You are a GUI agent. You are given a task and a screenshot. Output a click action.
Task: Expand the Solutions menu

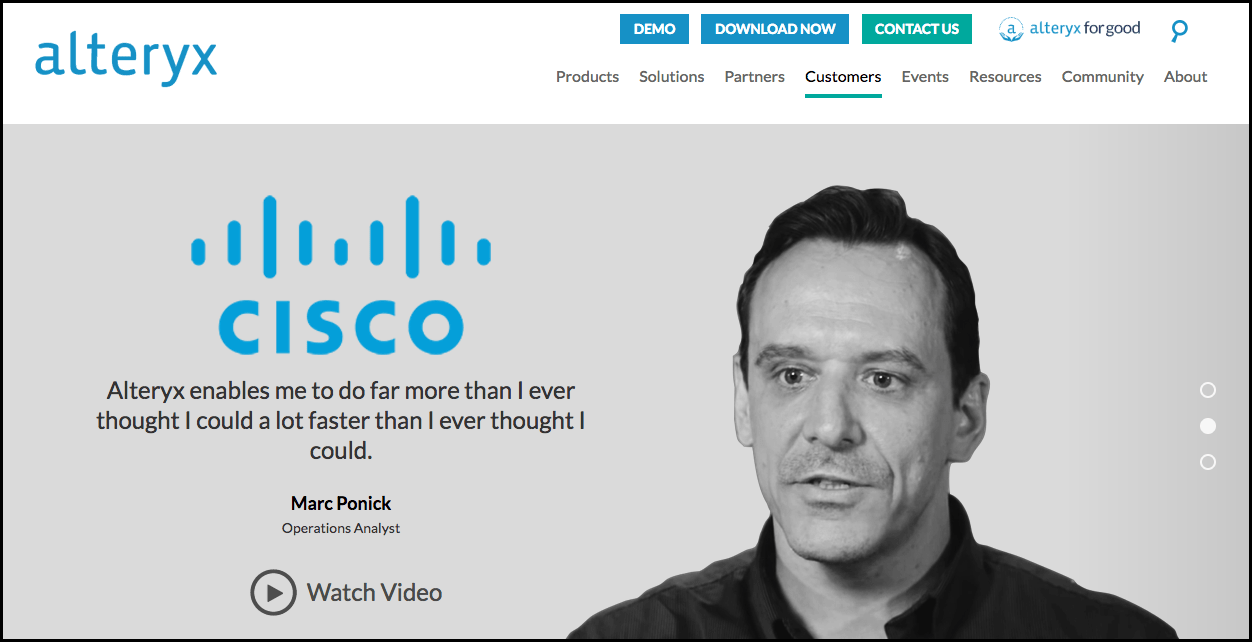click(672, 77)
